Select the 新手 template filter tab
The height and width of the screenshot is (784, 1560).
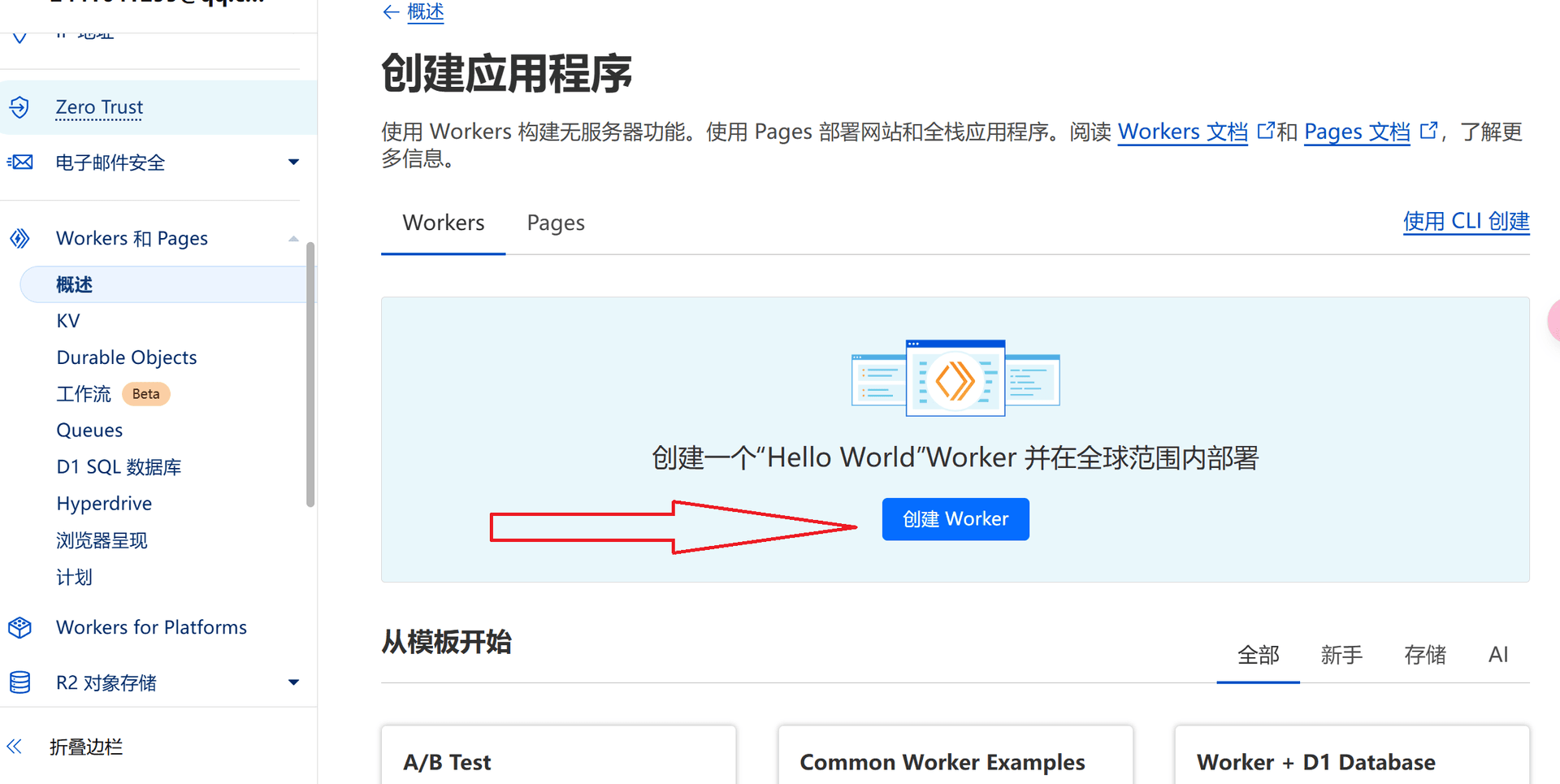(x=1341, y=655)
